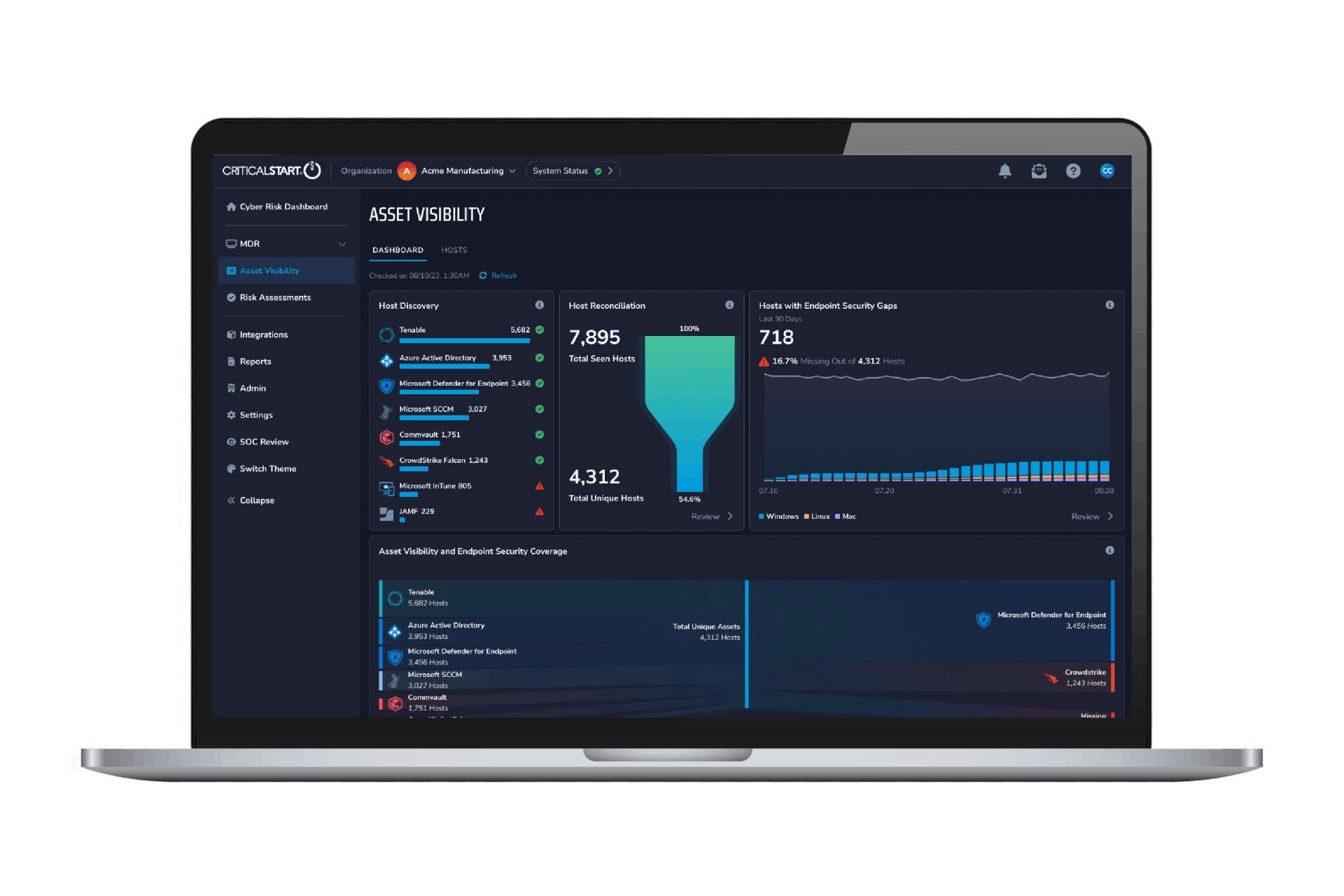Open the inbox mail icon

pyautogui.click(x=1039, y=171)
